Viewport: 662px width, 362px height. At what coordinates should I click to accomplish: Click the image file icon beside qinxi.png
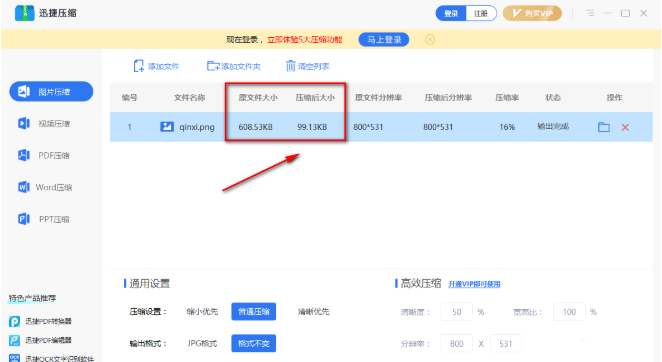click(x=167, y=127)
